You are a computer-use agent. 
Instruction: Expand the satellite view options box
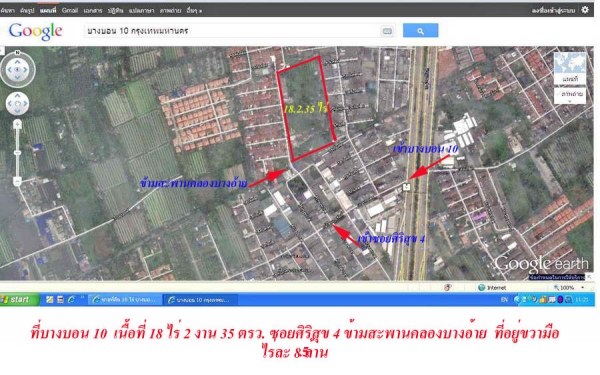570,96
